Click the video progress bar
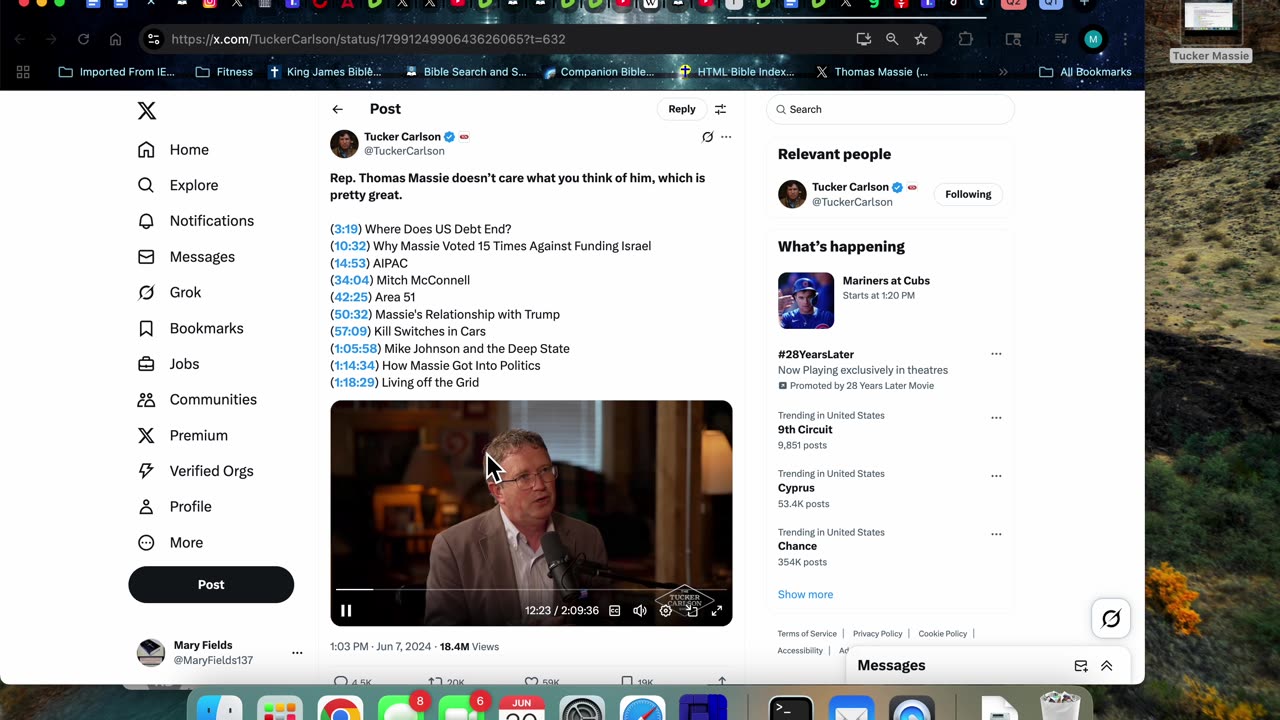The width and height of the screenshot is (1280, 720). [x=531, y=590]
